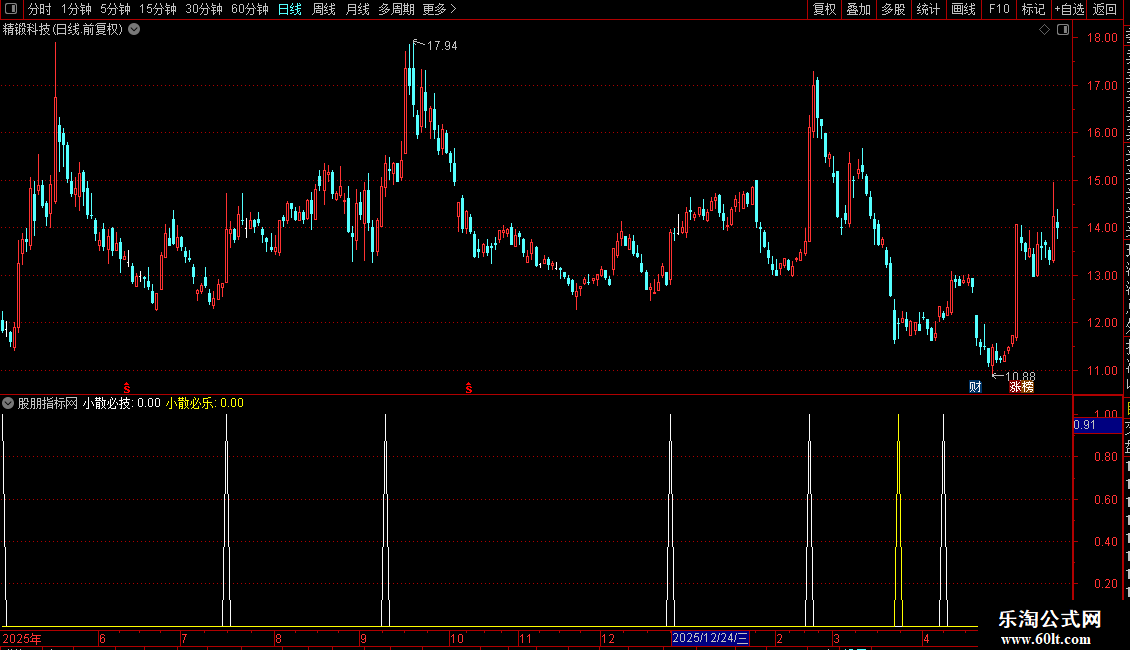This screenshot has height=650, width=1130.
Task: Switch to 分时 intraday view
Action: click(x=40, y=9)
